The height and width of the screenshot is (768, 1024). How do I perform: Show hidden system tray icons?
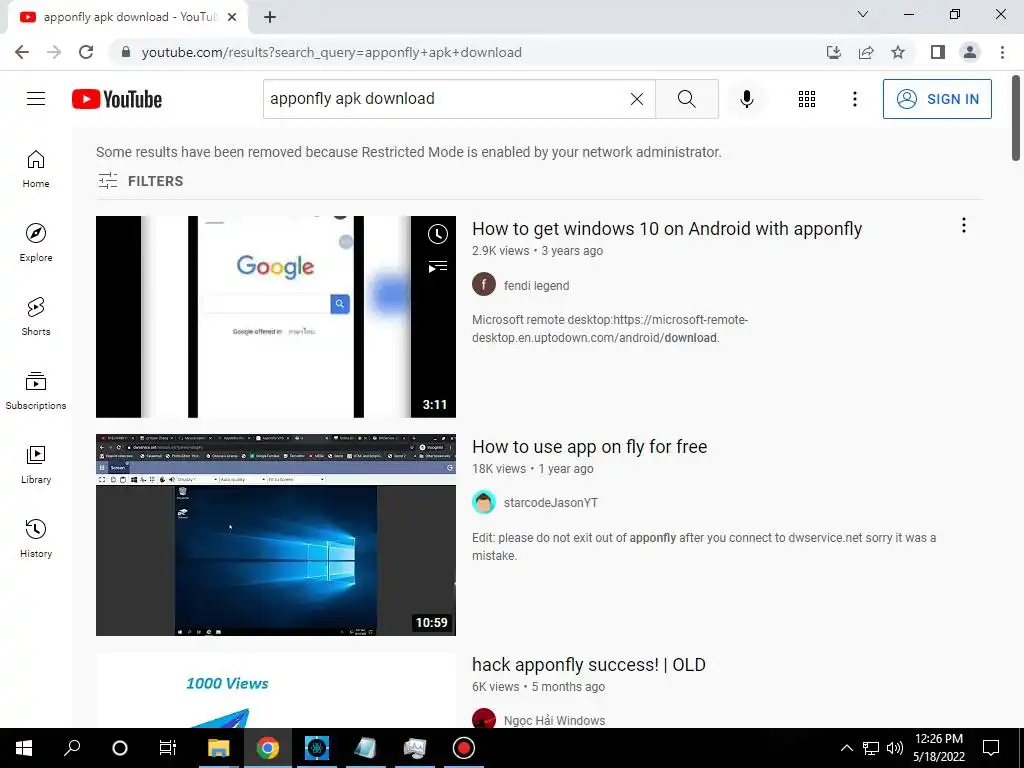[x=846, y=748]
